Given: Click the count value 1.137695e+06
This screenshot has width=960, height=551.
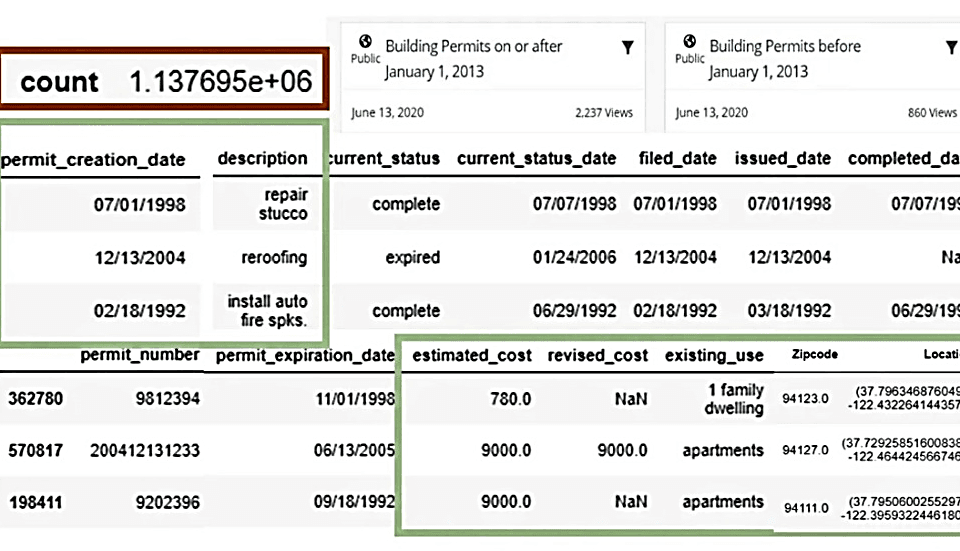Looking at the screenshot, I should [x=220, y=81].
